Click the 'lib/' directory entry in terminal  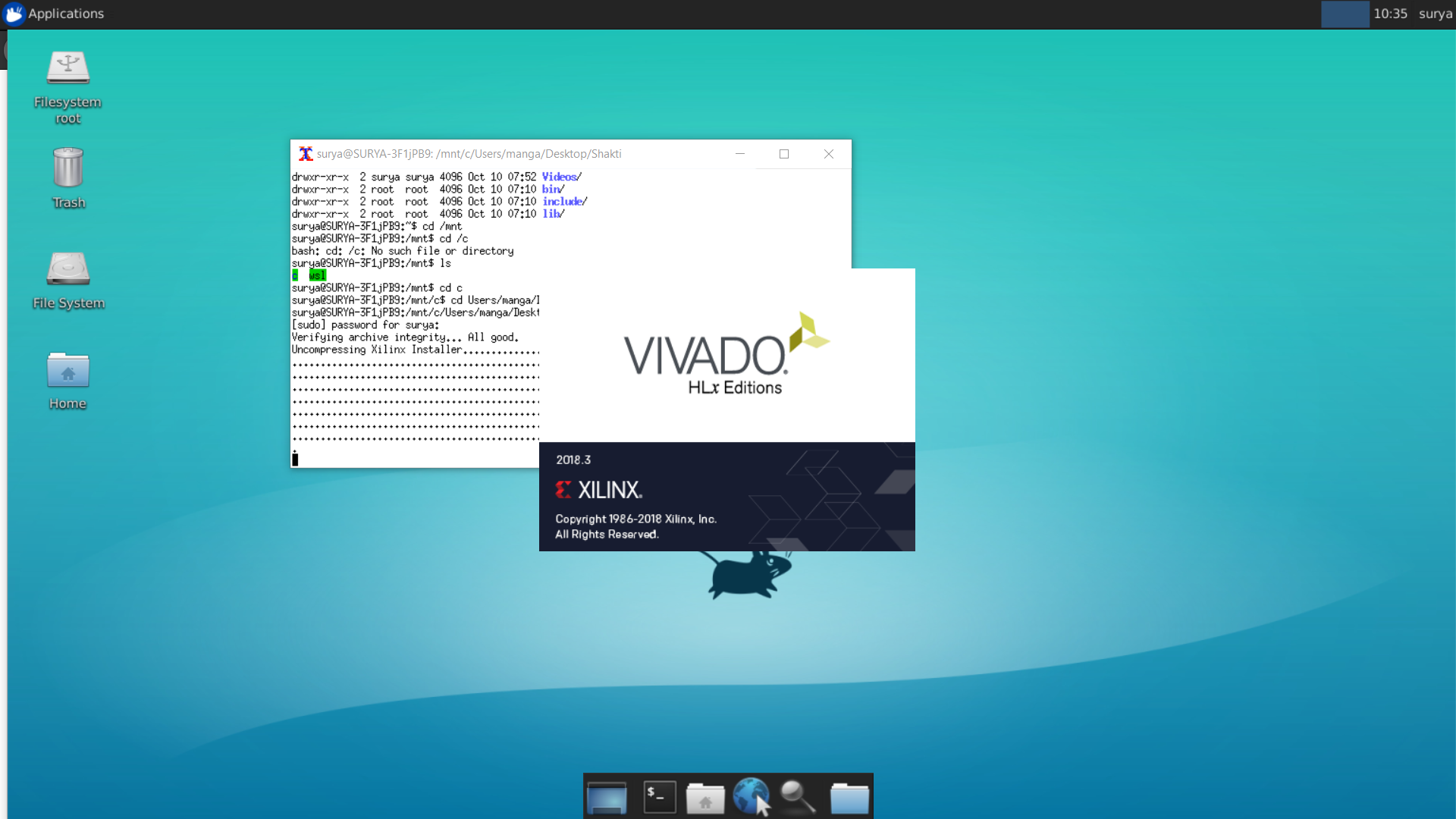(x=554, y=214)
